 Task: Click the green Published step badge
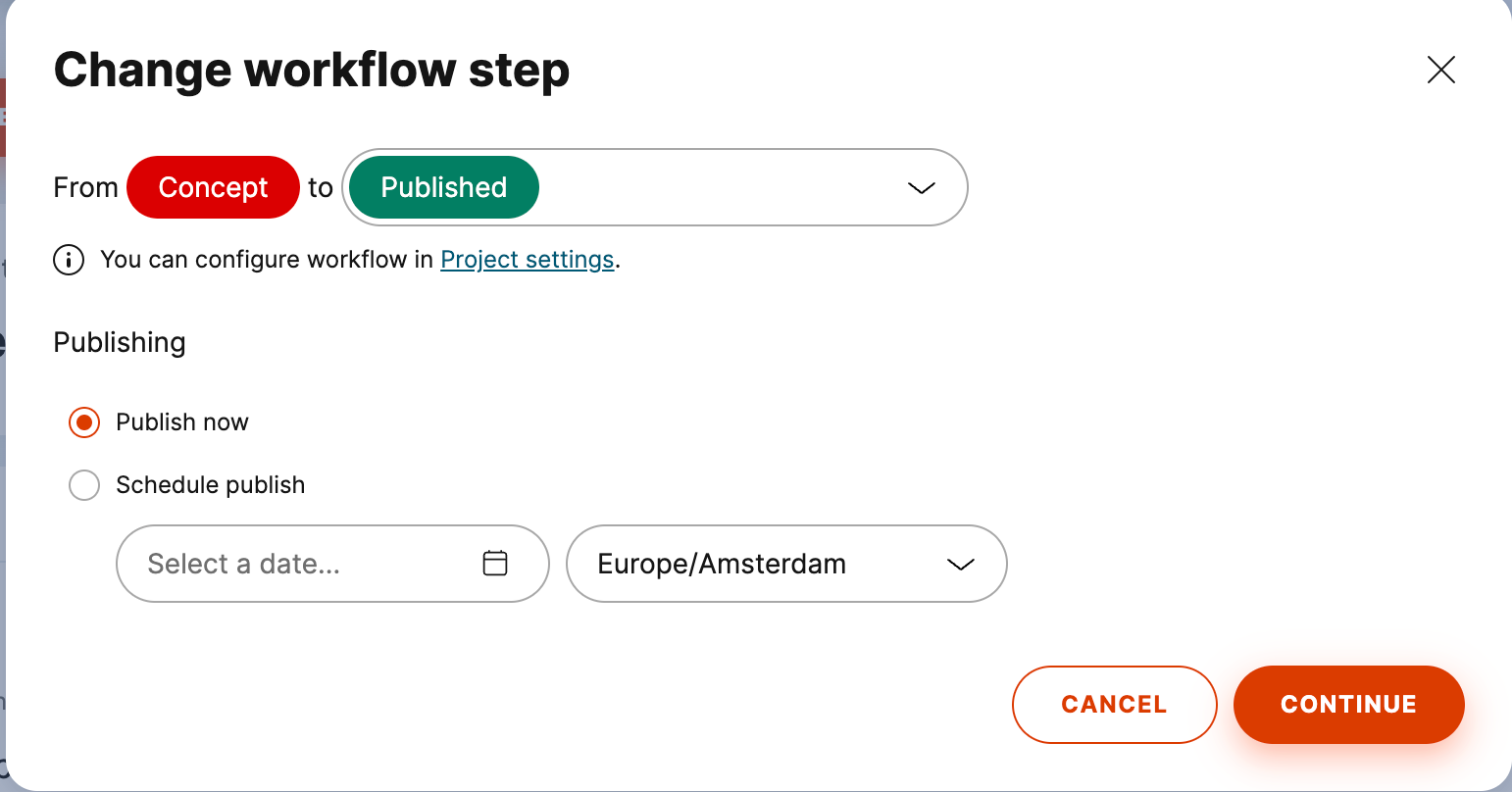[443, 187]
